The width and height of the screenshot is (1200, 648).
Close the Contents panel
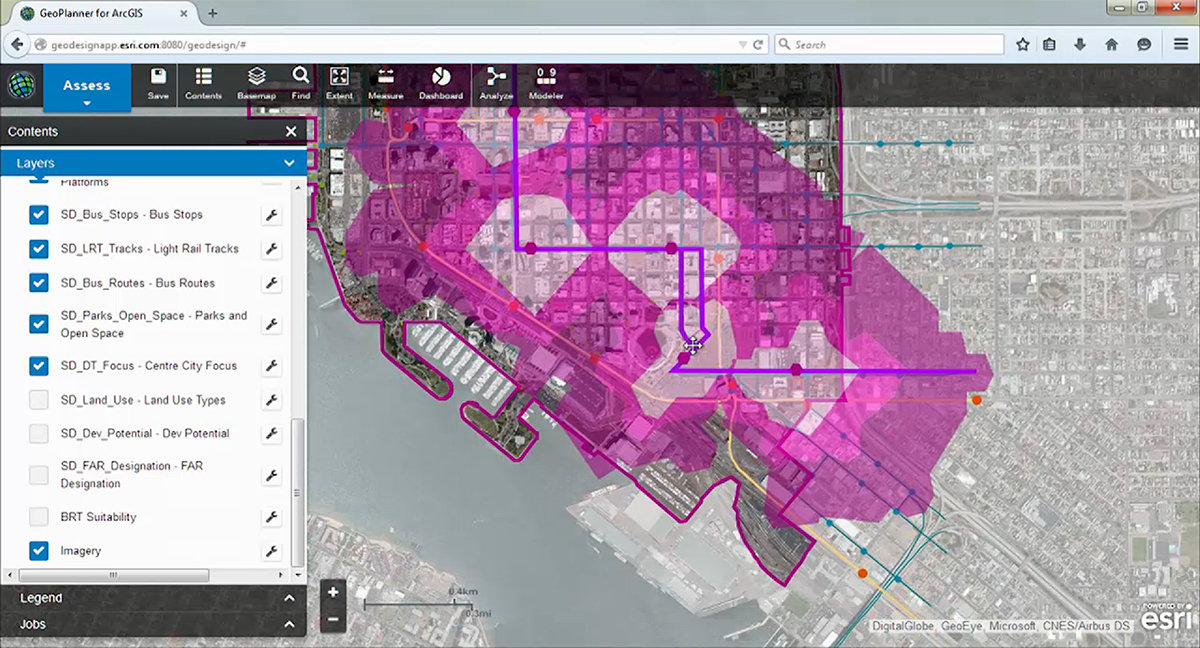291,131
